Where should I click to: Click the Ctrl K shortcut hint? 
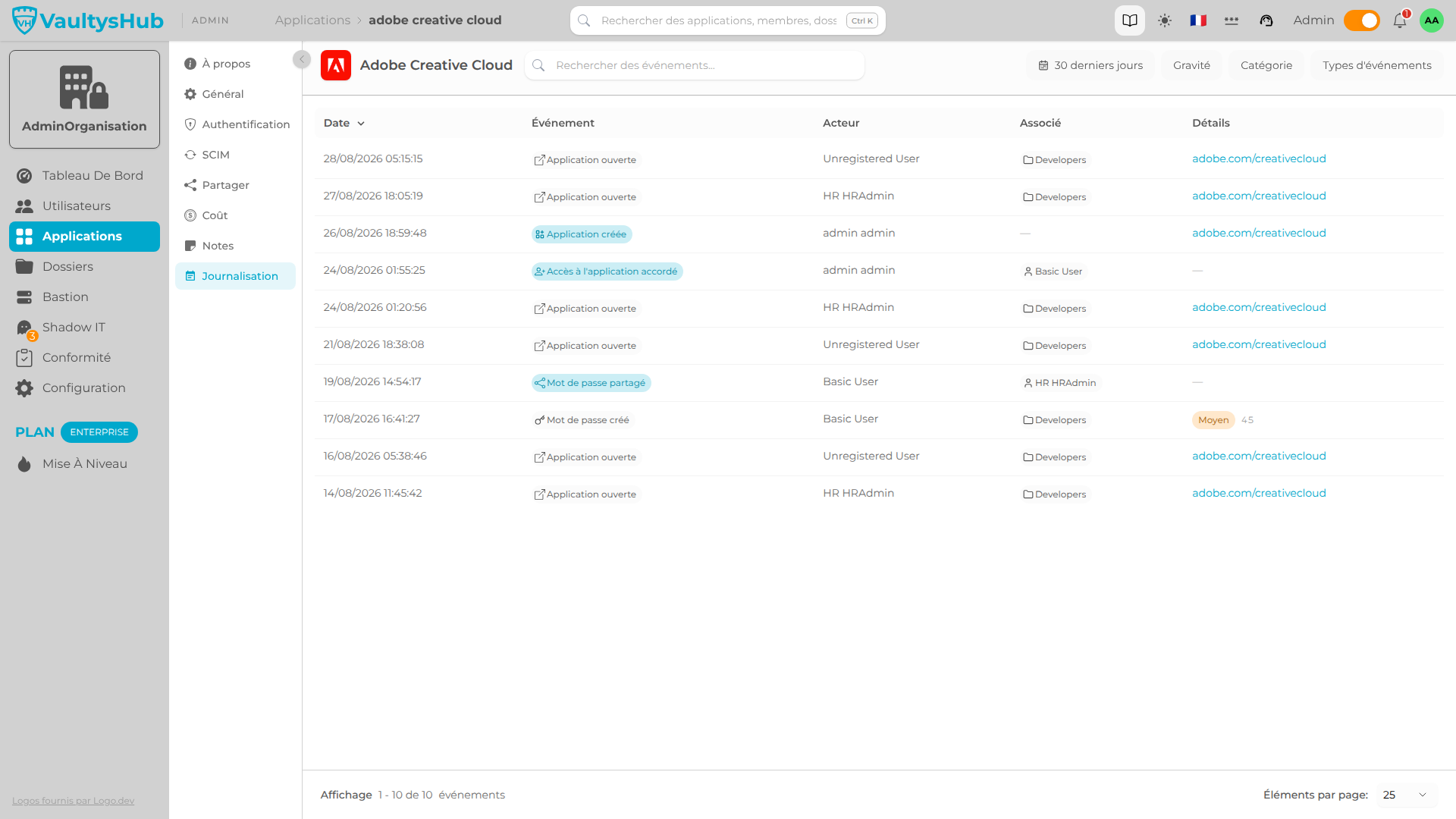point(862,20)
